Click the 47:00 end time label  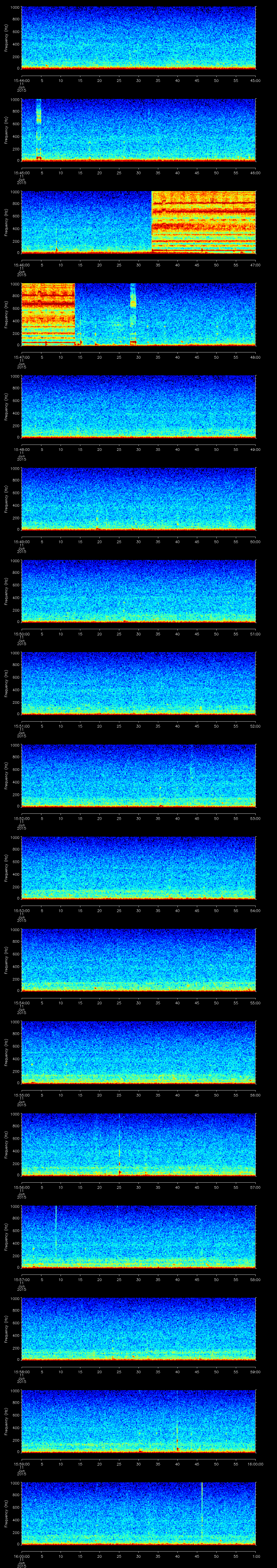(255, 265)
